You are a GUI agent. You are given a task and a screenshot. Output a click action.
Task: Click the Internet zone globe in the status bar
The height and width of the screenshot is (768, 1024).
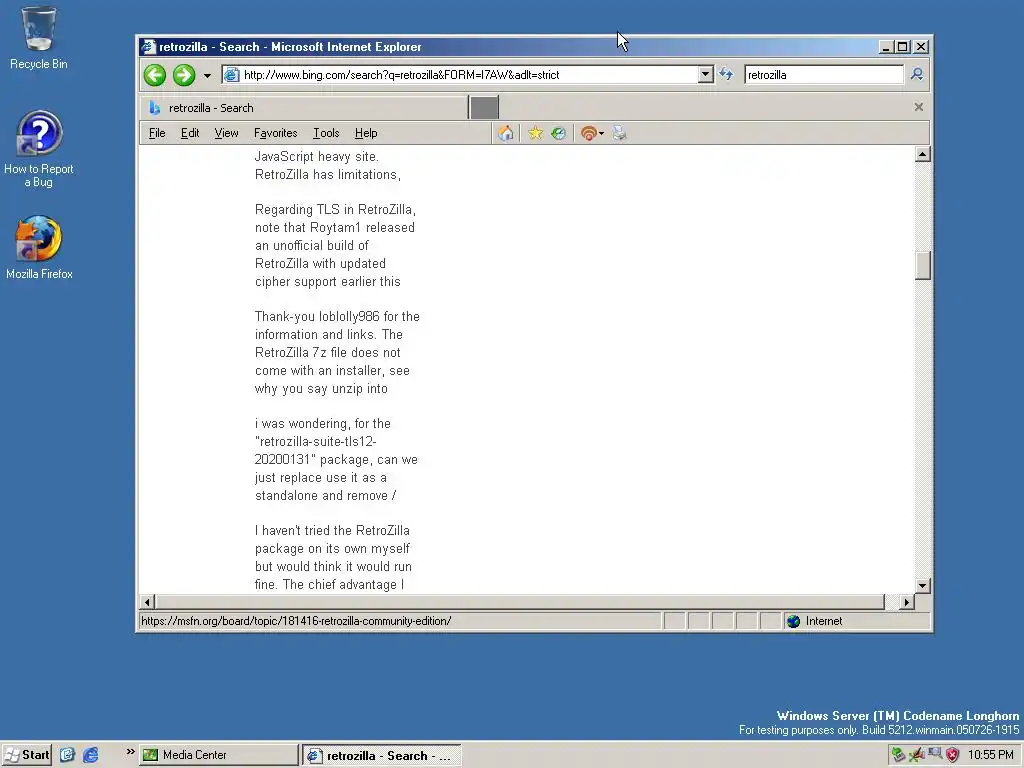793,621
